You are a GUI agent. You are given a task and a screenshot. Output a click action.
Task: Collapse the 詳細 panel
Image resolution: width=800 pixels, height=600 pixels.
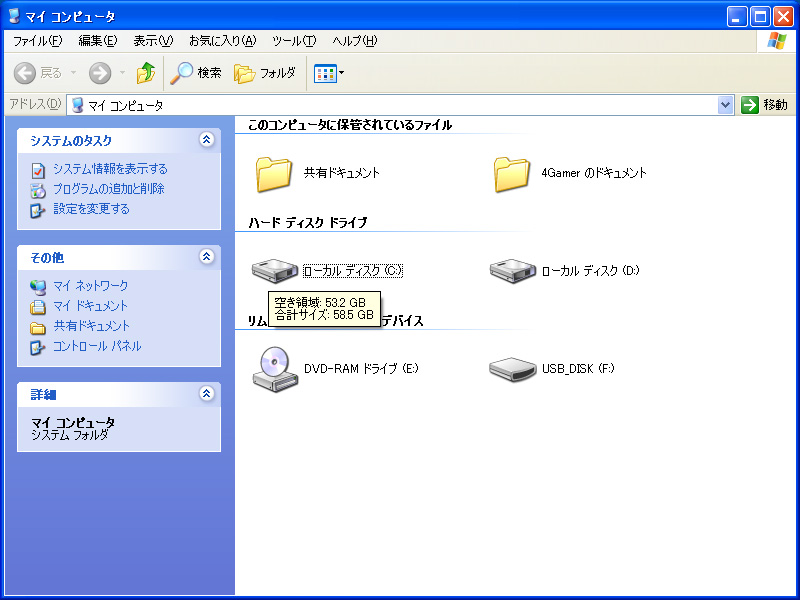[x=207, y=393]
